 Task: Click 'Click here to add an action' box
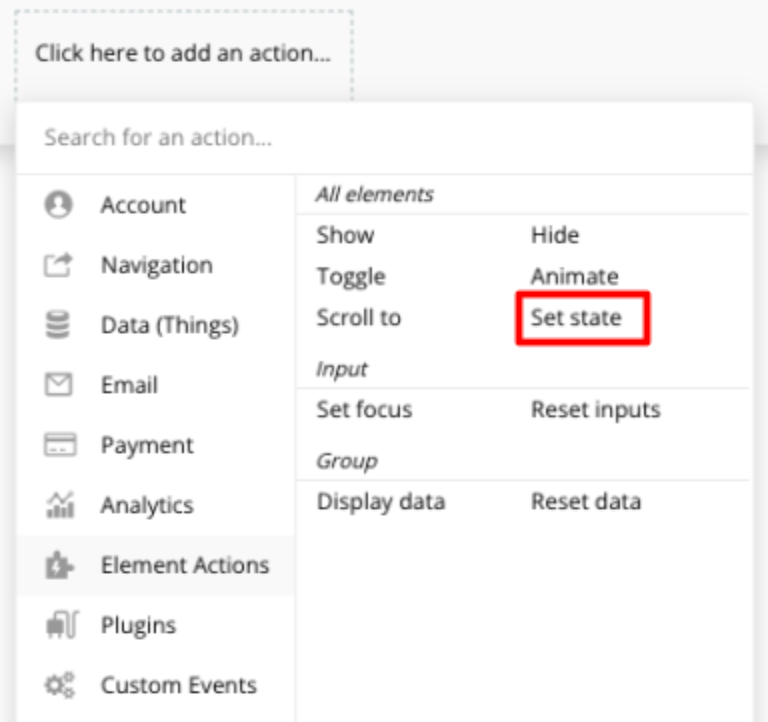tap(183, 53)
